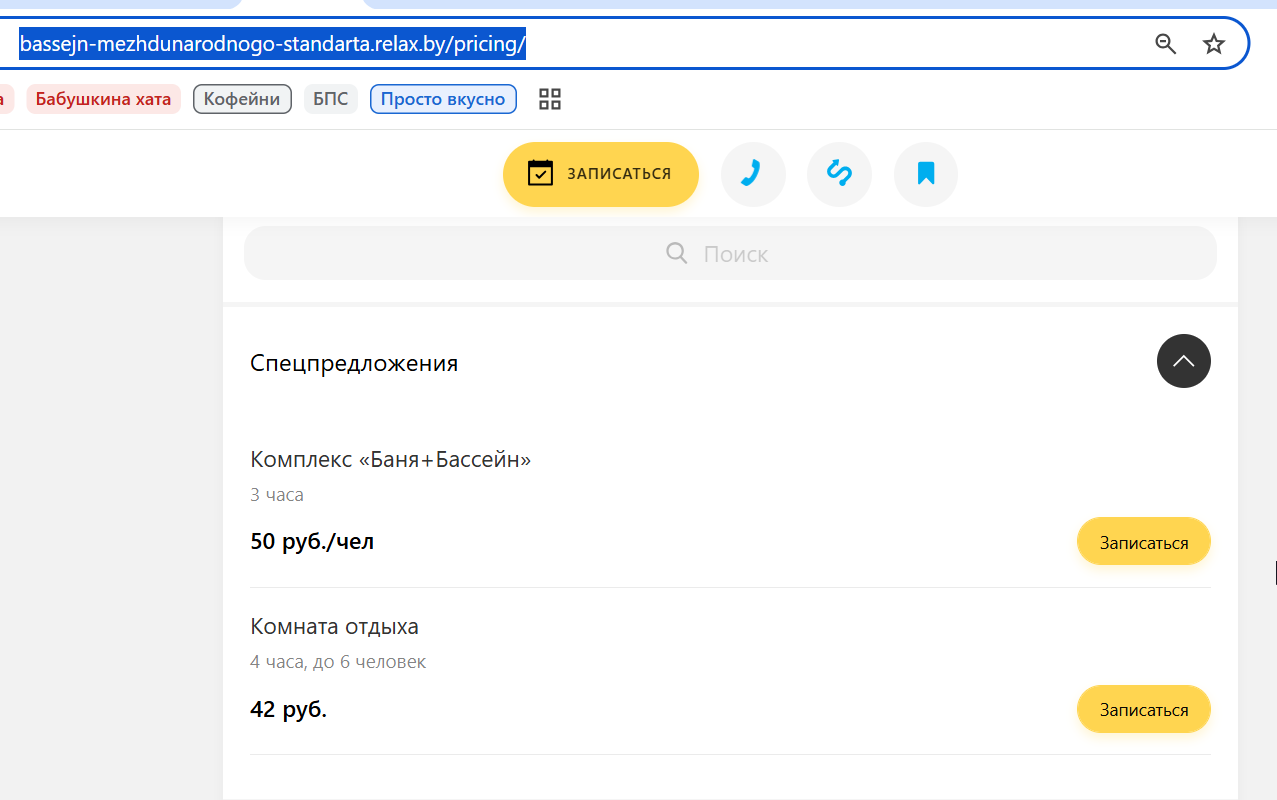Select the Комната отдыха service title
The height and width of the screenshot is (800, 1277).
pyautogui.click(x=334, y=627)
